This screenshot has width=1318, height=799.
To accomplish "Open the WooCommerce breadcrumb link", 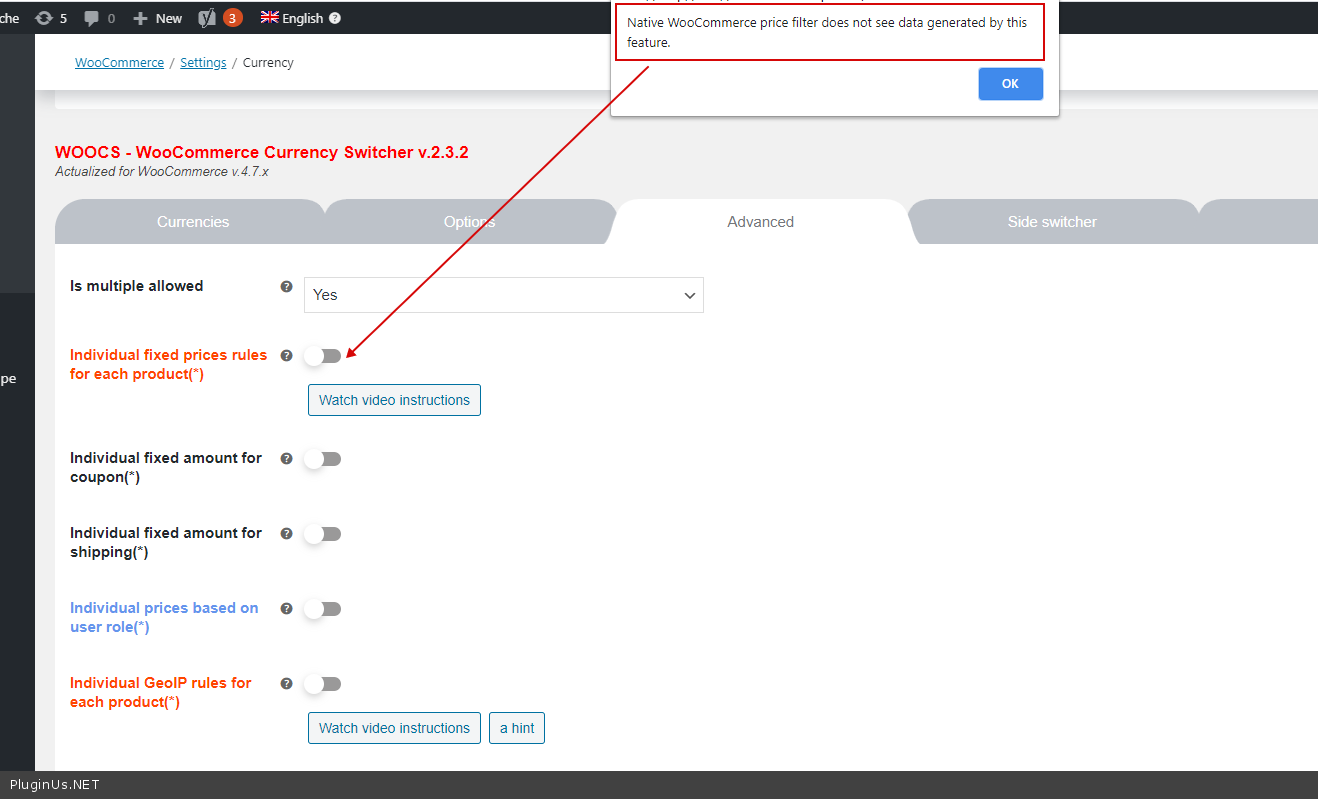I will coord(119,63).
